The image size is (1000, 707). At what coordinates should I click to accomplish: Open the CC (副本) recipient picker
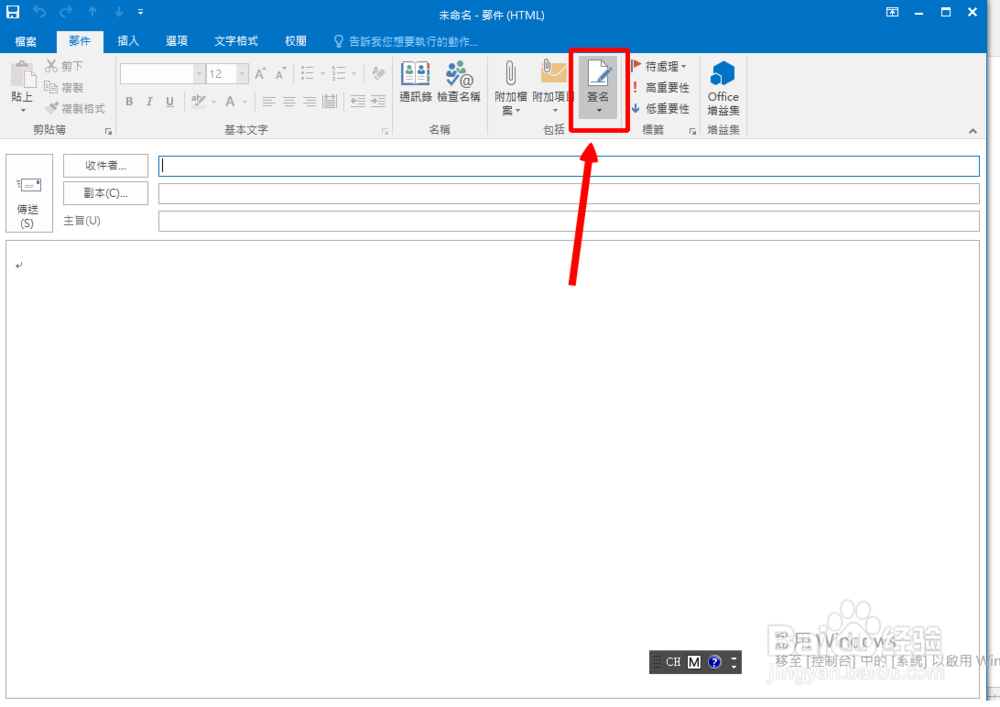(105, 193)
